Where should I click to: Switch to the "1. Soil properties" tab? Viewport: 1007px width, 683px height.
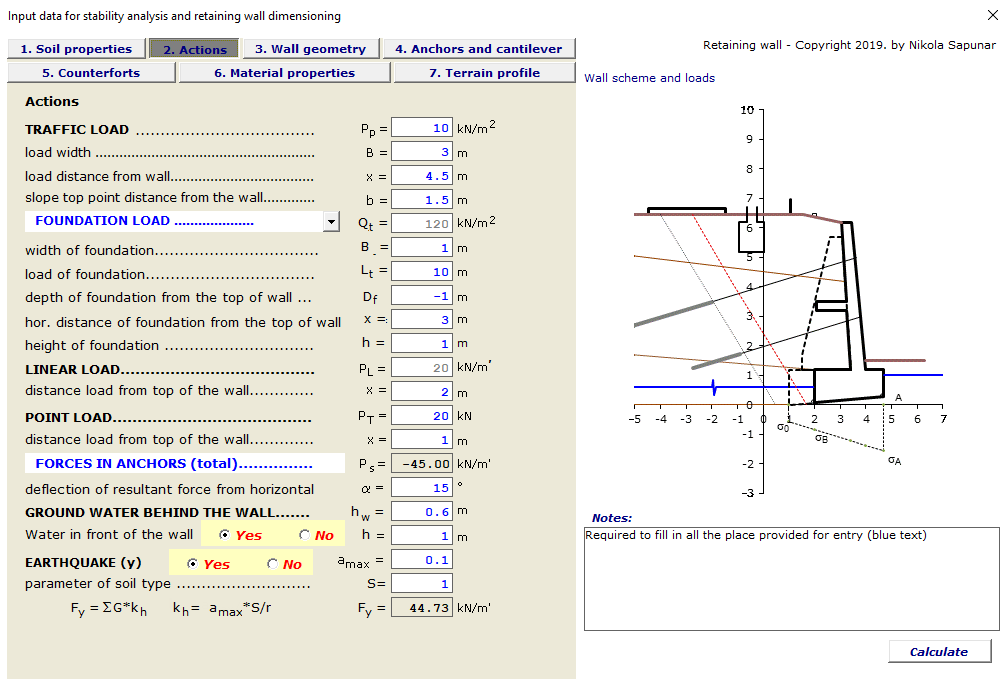point(76,48)
